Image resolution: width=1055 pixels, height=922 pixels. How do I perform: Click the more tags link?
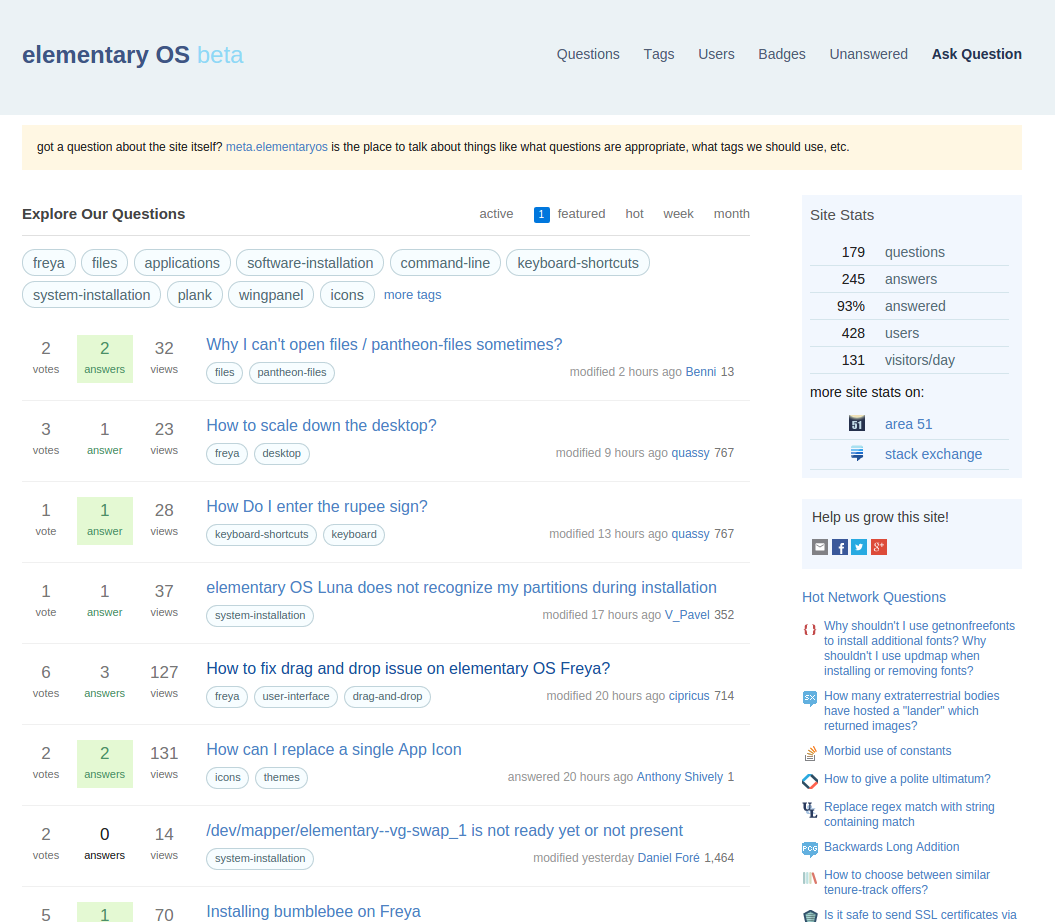[412, 295]
